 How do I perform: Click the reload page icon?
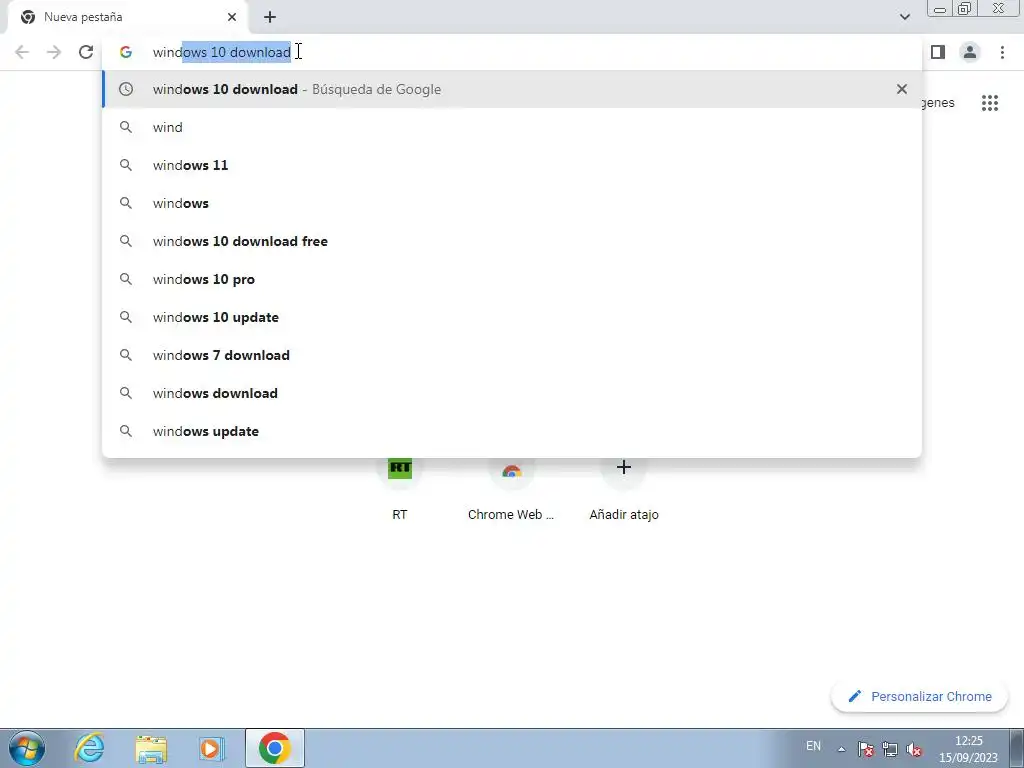point(86,52)
